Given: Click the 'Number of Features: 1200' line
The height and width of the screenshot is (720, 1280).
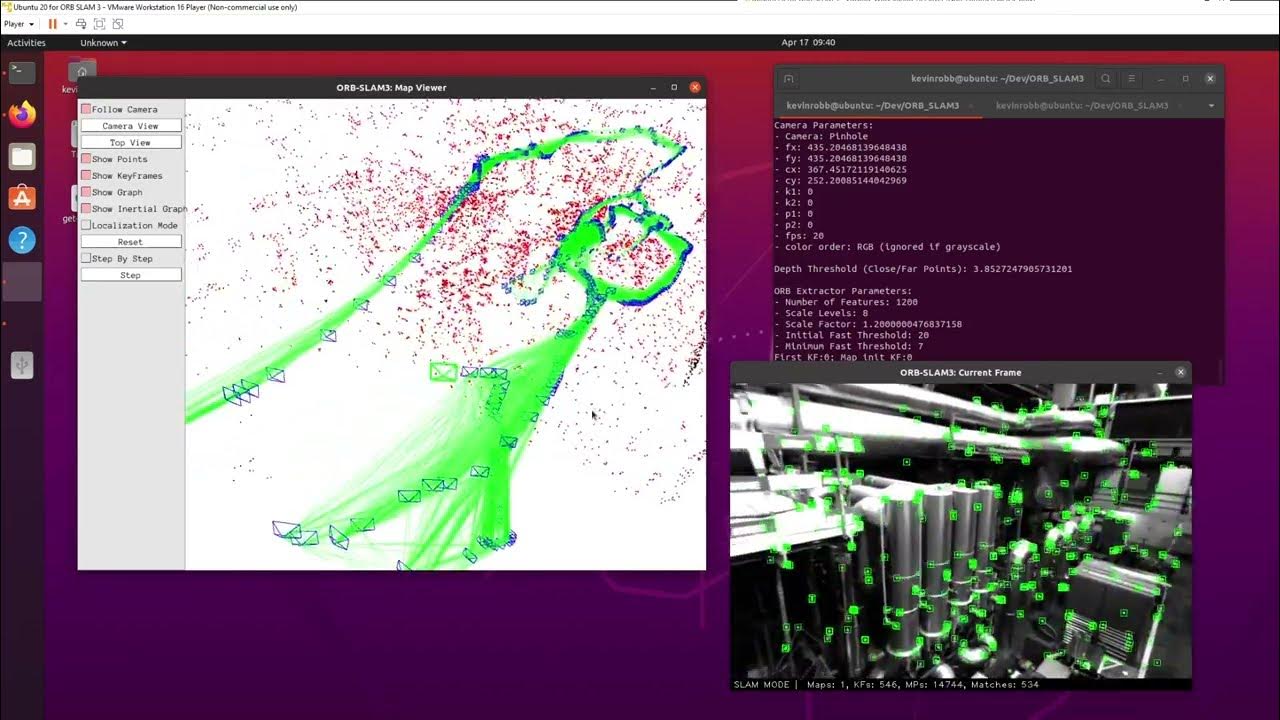Looking at the screenshot, I should (x=846, y=302).
